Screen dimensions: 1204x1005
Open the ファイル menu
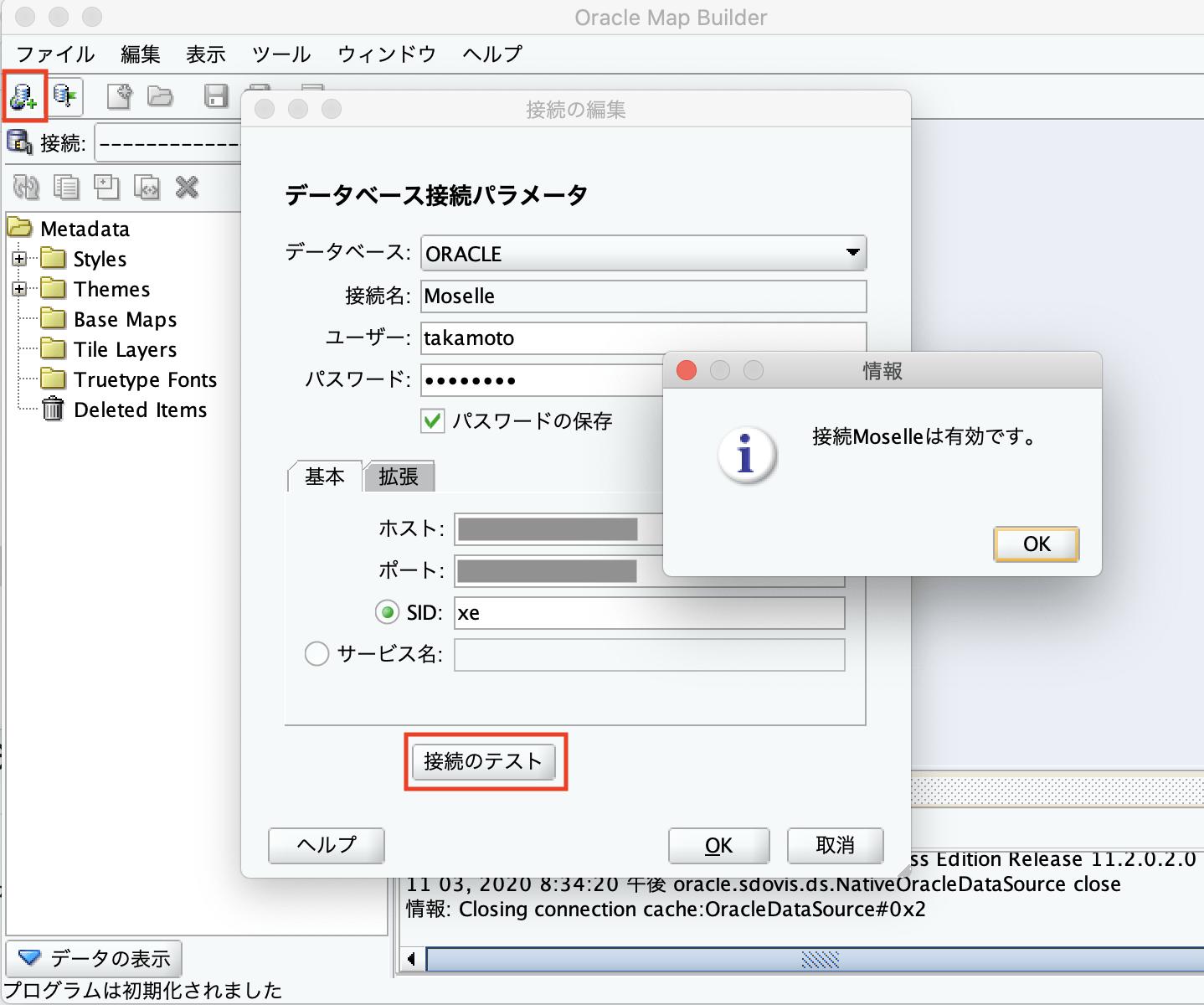55,54
